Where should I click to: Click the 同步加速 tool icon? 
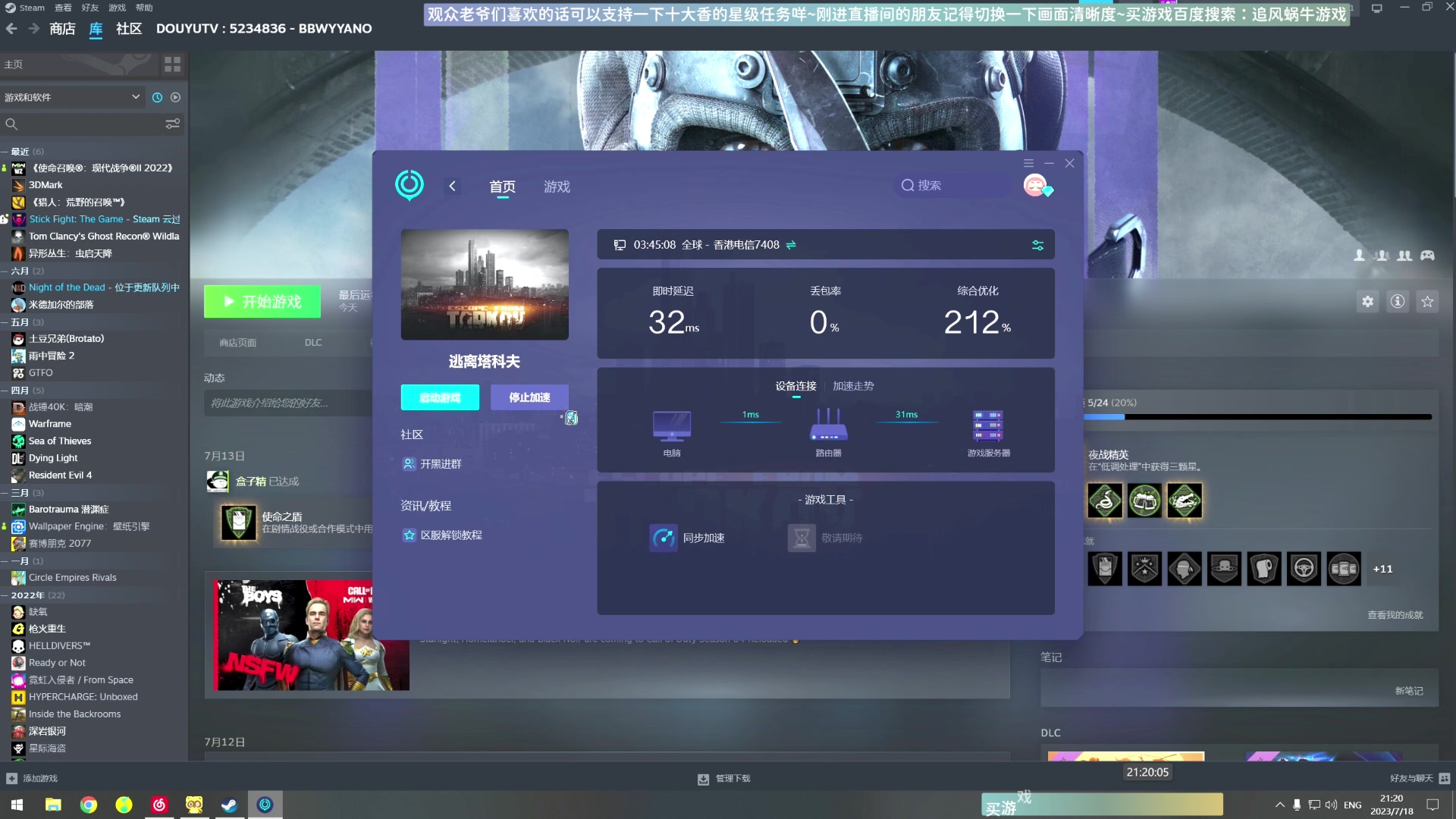pyautogui.click(x=664, y=538)
